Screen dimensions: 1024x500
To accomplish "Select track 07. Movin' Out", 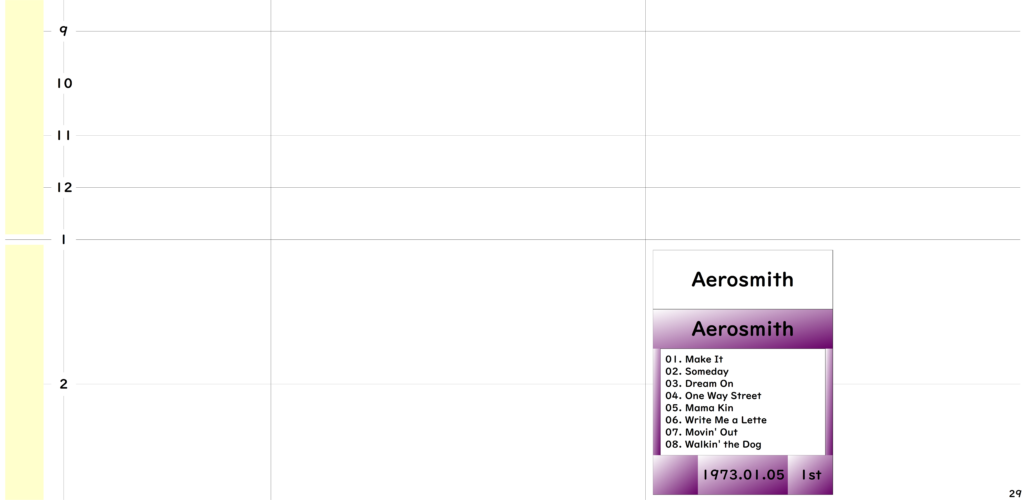I will tap(701, 432).
